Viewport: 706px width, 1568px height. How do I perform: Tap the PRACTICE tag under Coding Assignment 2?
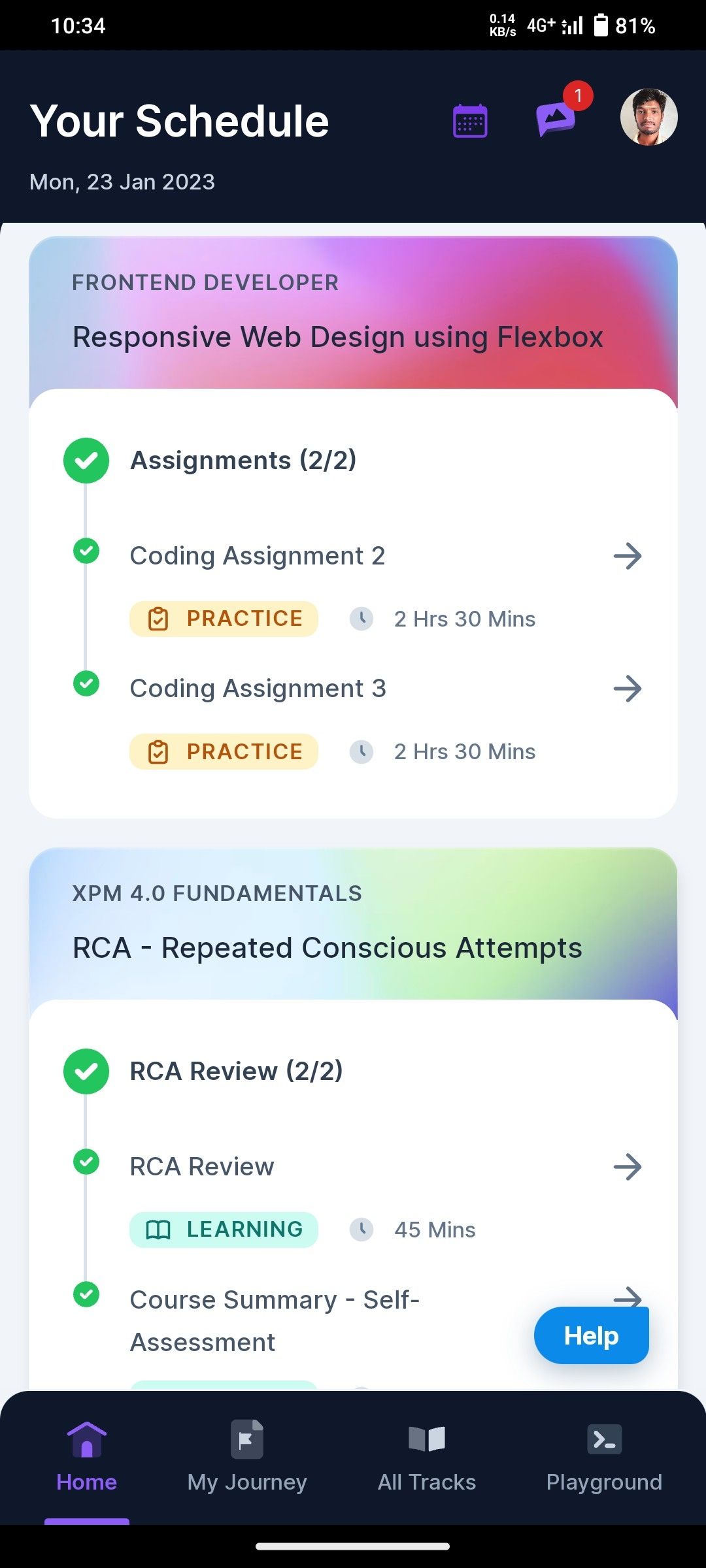[x=224, y=619]
